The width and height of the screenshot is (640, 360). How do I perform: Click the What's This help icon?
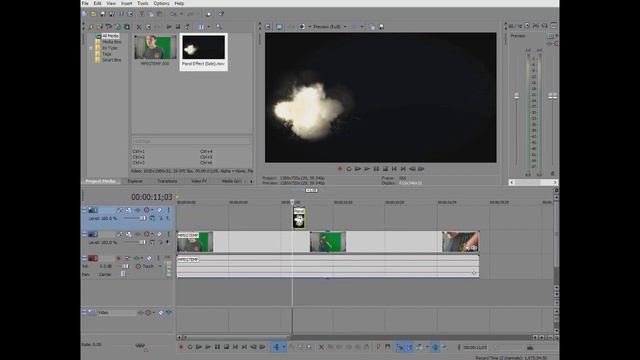coord(221,14)
